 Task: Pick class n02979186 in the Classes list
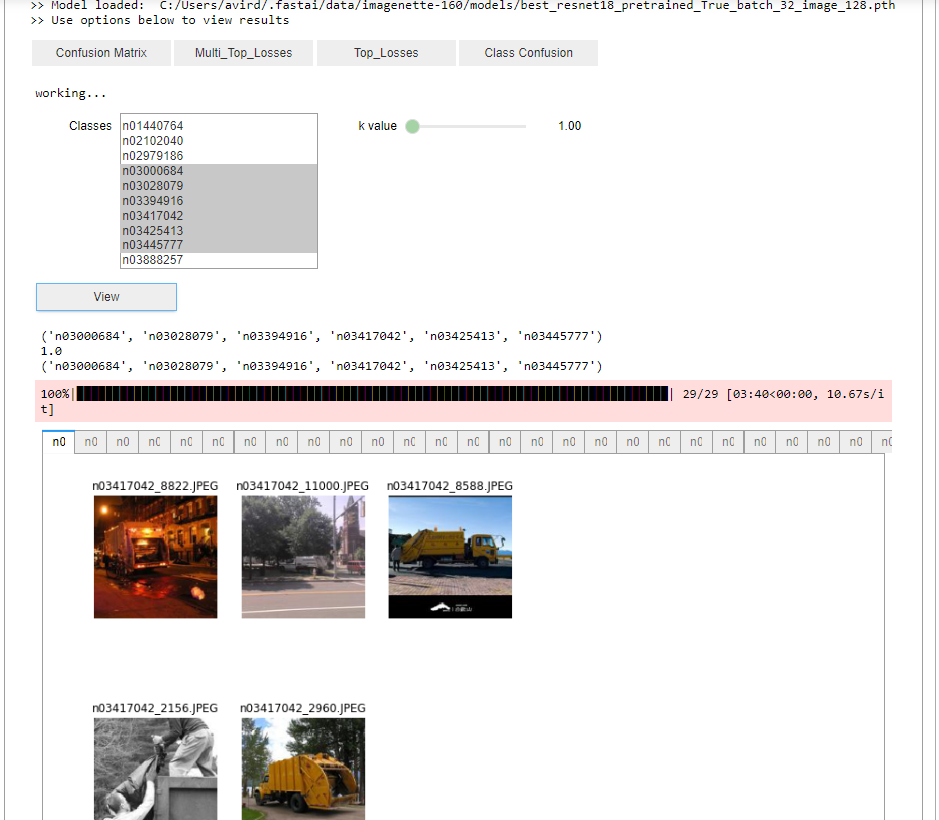click(x=153, y=156)
